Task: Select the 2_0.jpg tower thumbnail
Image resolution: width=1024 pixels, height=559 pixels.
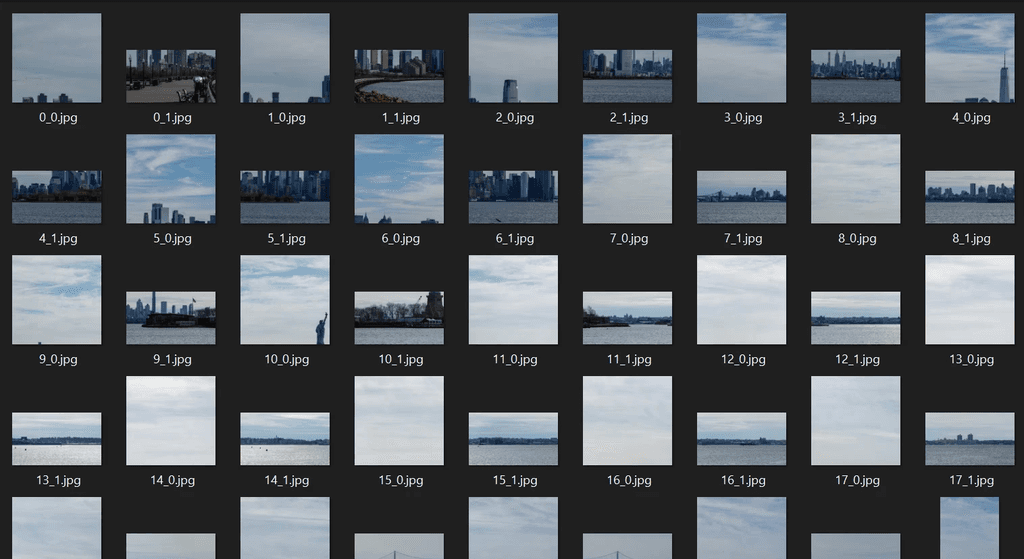Action: point(513,58)
